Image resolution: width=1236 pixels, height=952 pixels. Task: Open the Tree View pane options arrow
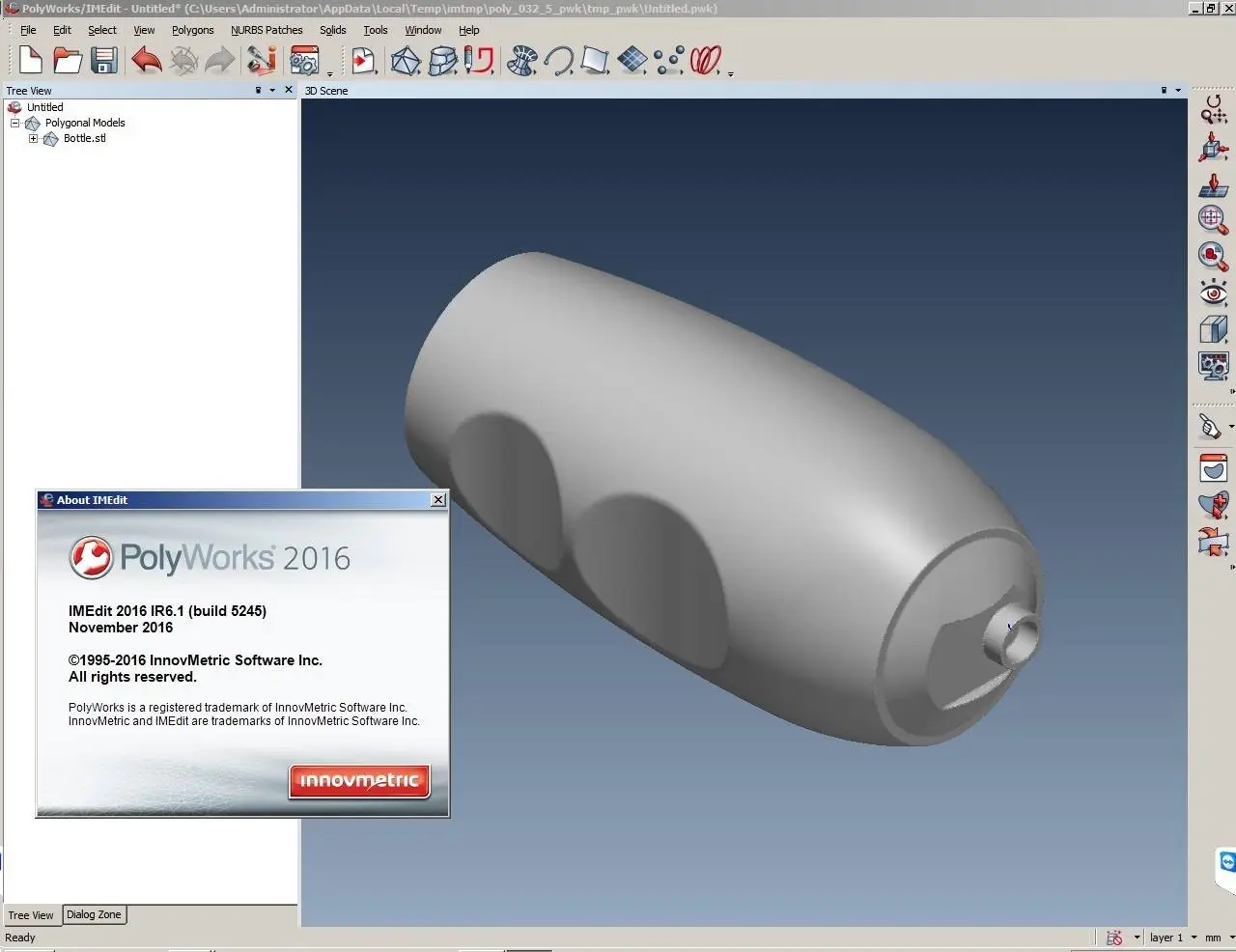coord(272,90)
